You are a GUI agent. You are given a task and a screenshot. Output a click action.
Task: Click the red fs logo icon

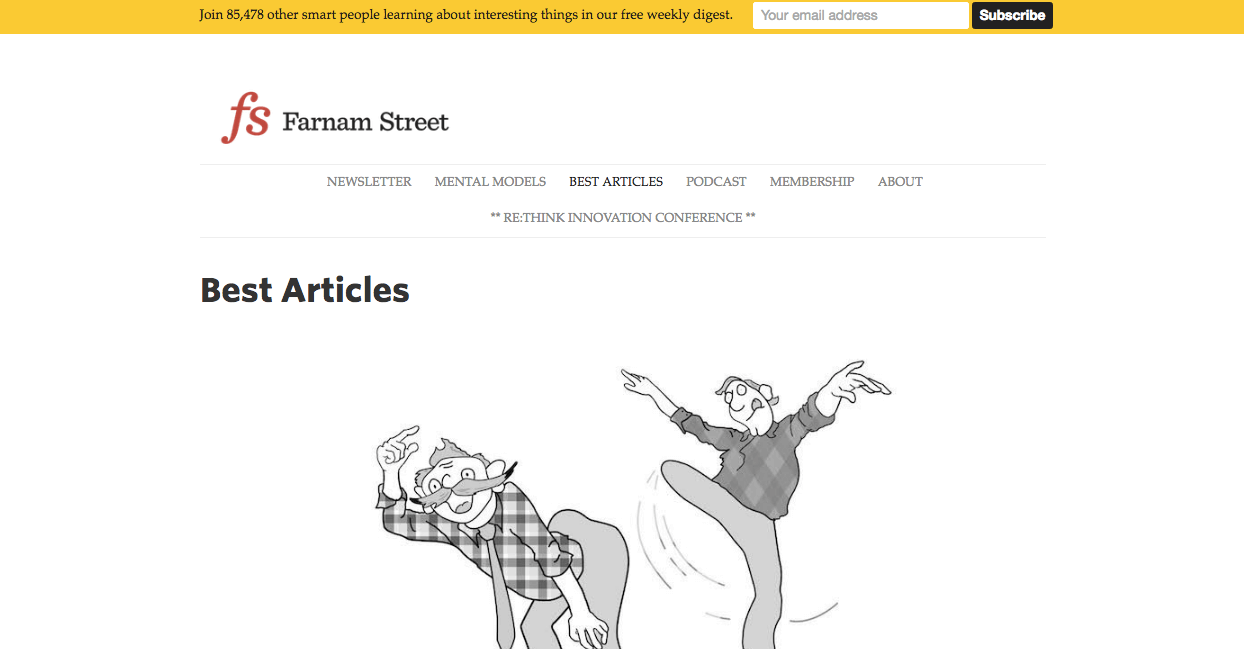(x=245, y=118)
